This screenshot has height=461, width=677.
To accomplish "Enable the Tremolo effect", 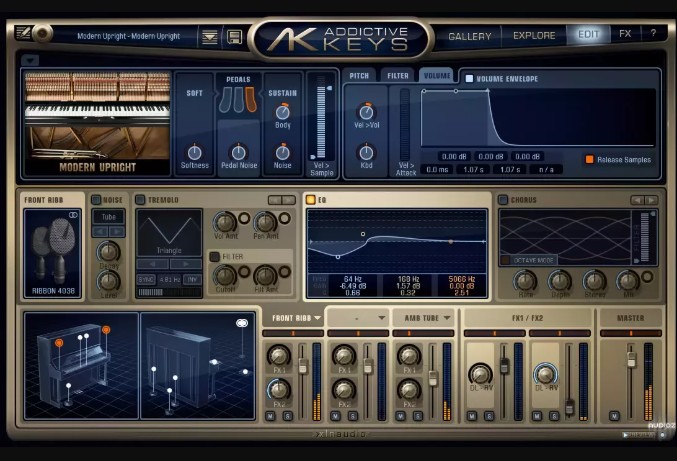I will 140,199.
